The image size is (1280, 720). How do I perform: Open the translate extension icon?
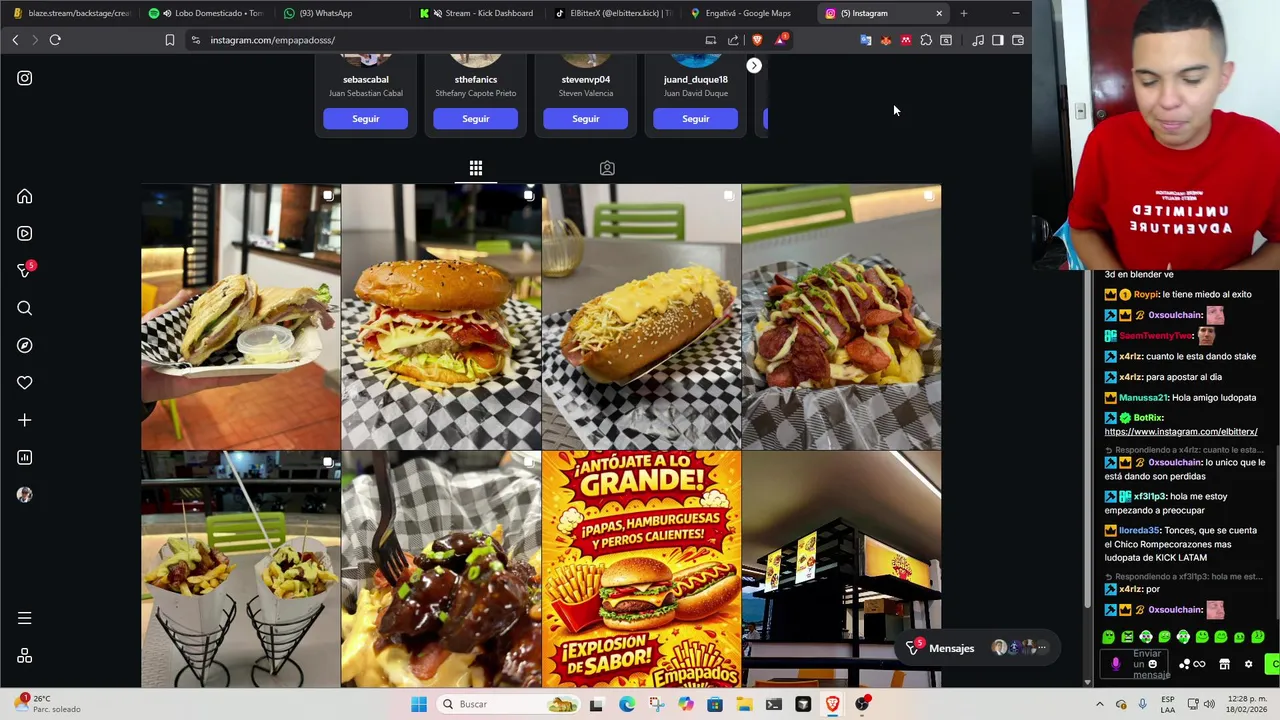tap(866, 40)
